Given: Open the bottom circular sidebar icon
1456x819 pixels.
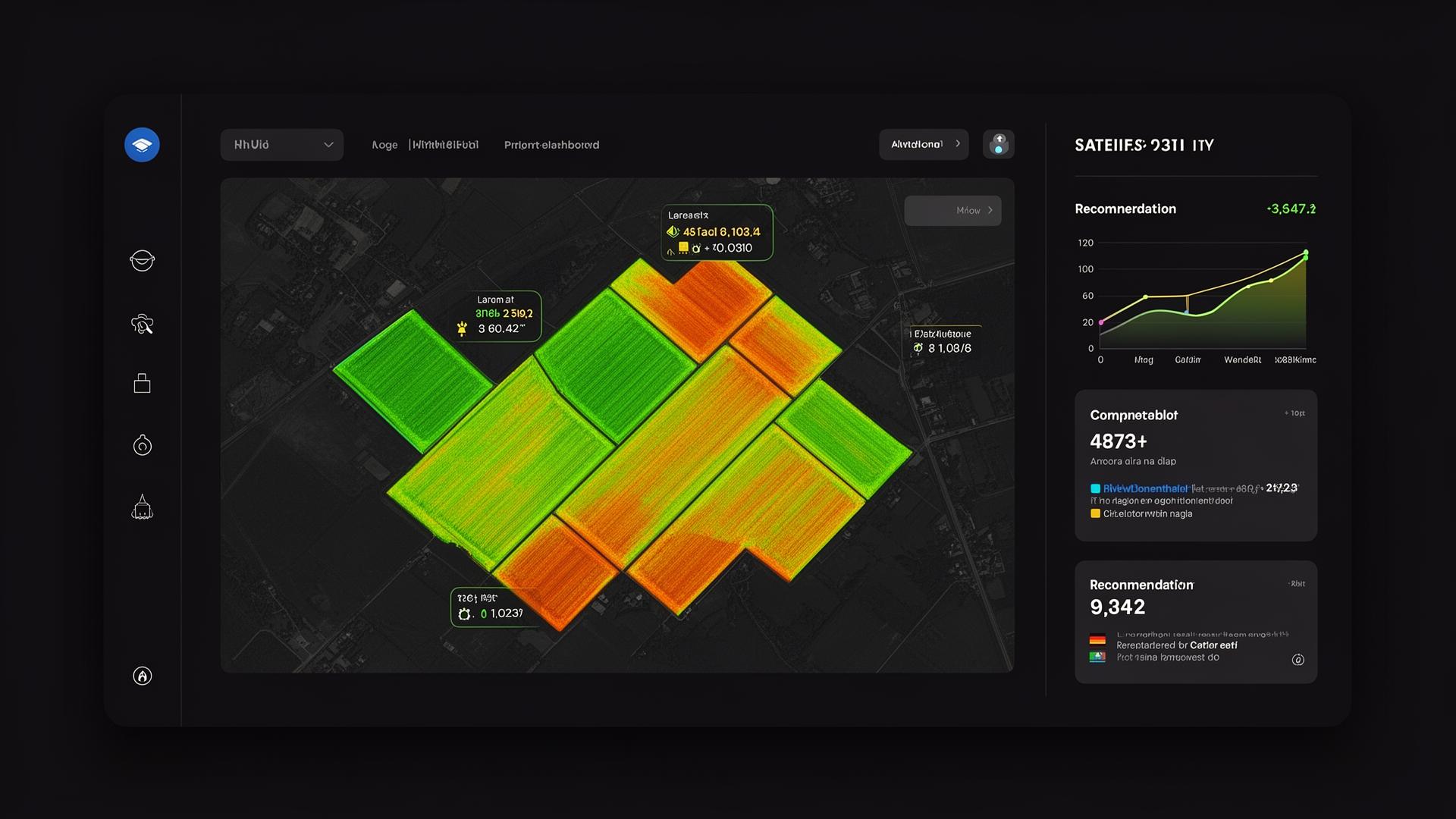Looking at the screenshot, I should (142, 676).
